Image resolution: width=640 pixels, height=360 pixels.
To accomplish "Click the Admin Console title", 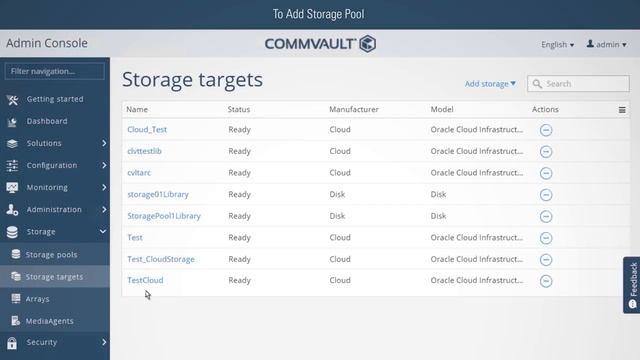I will (x=47, y=43).
